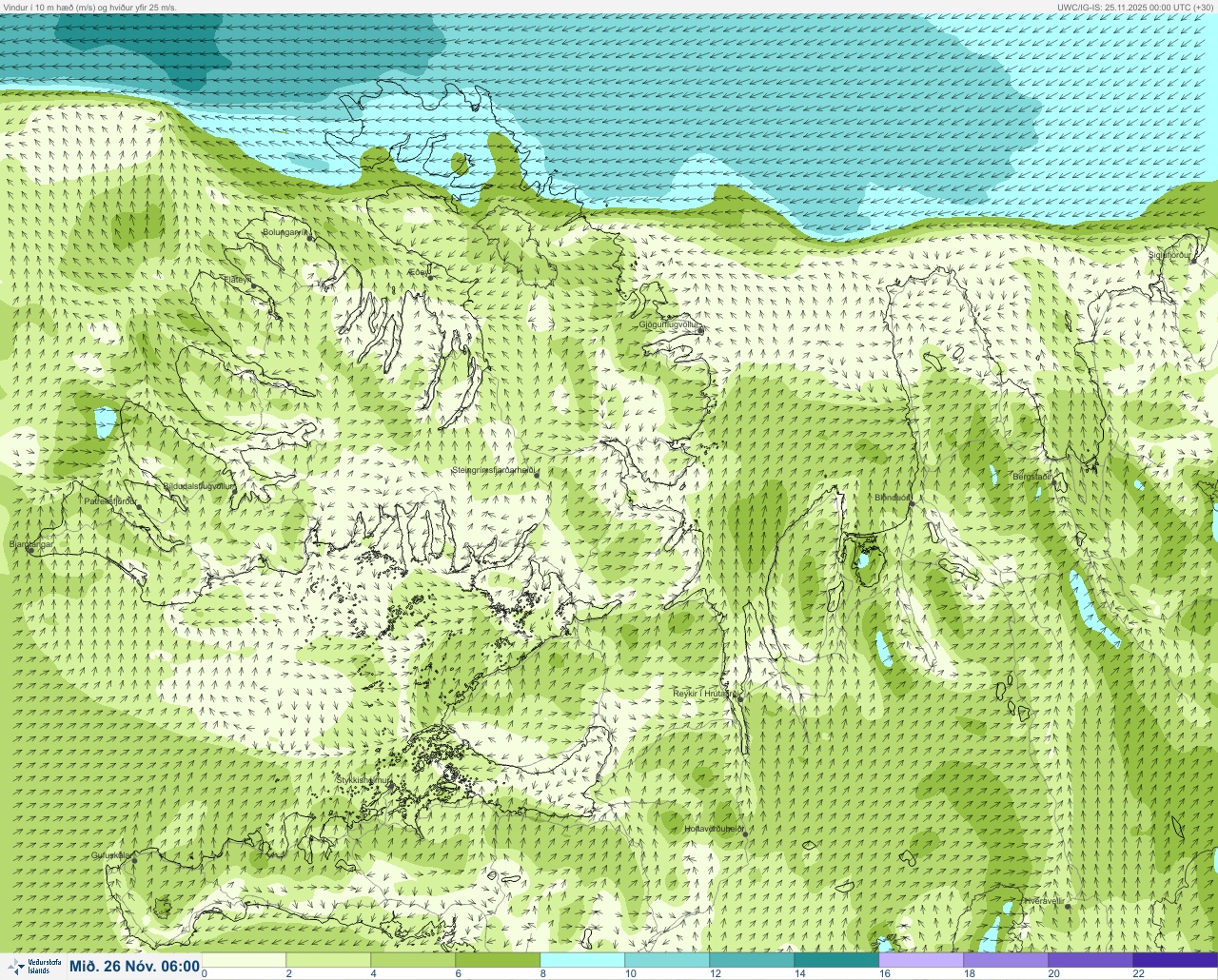Select the 6–8 m/s legend swatch

(498, 960)
